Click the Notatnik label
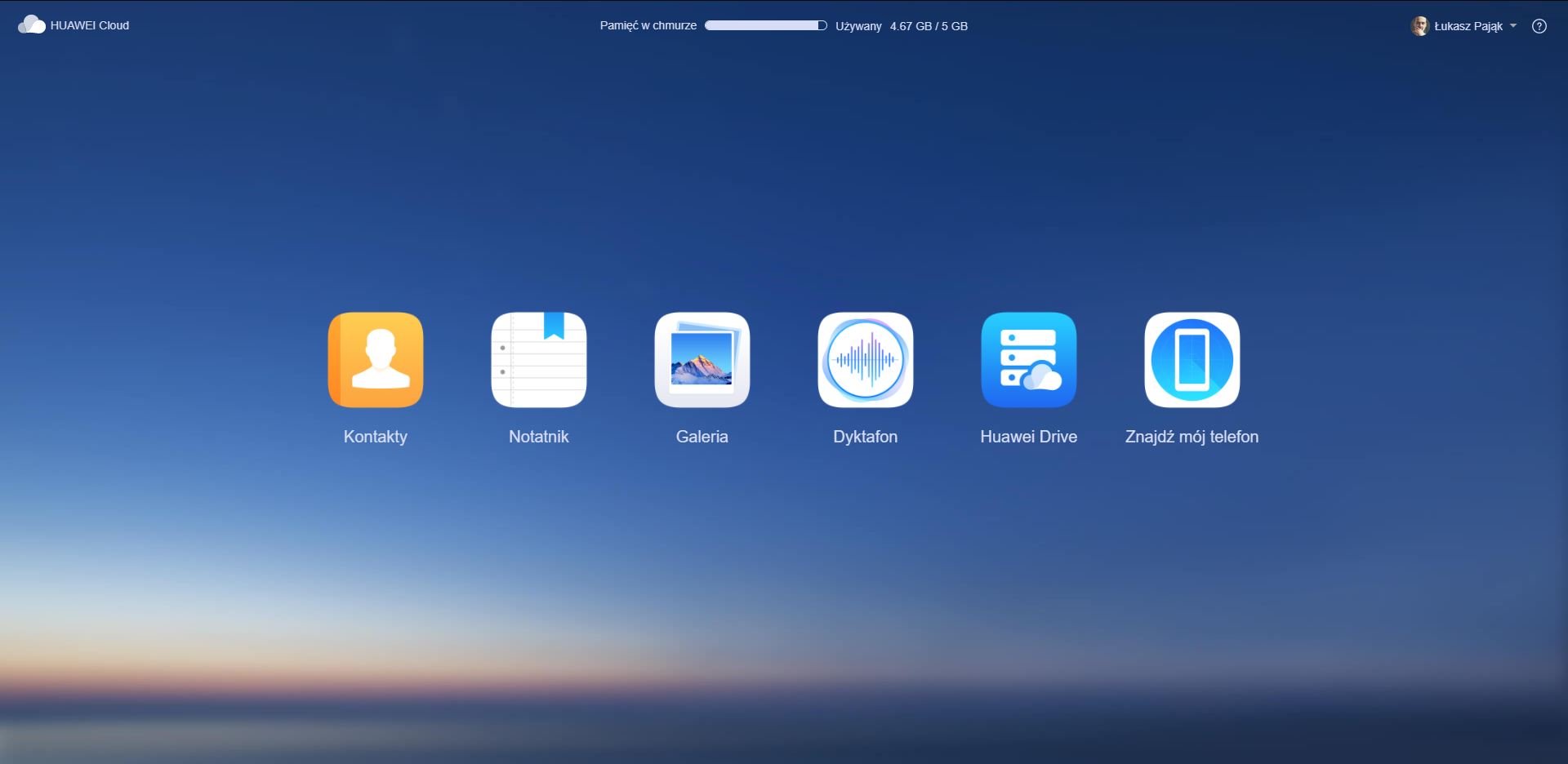This screenshot has height=764, width=1568. click(539, 437)
